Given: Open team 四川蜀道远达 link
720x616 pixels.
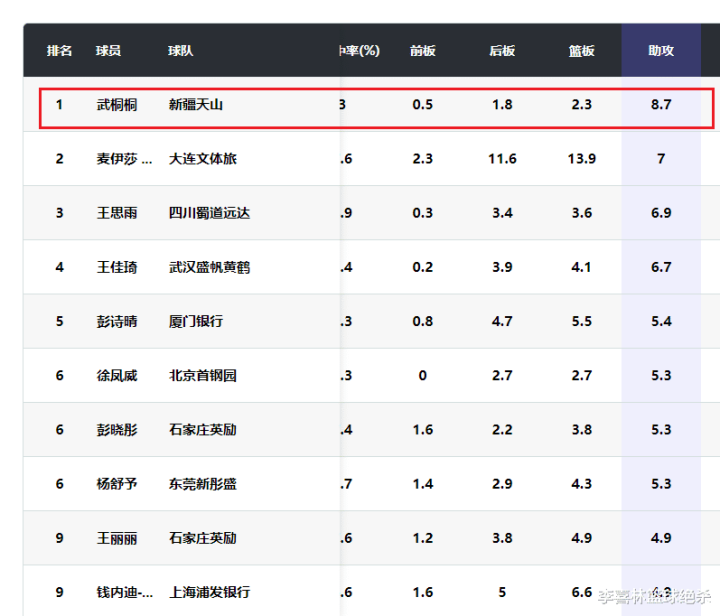Looking at the screenshot, I should click(x=209, y=213).
